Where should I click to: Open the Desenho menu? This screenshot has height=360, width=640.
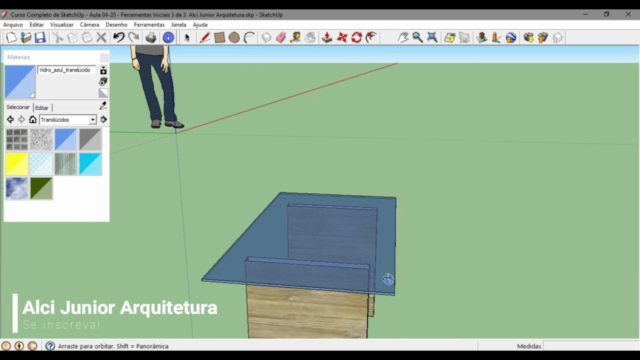coord(116,25)
